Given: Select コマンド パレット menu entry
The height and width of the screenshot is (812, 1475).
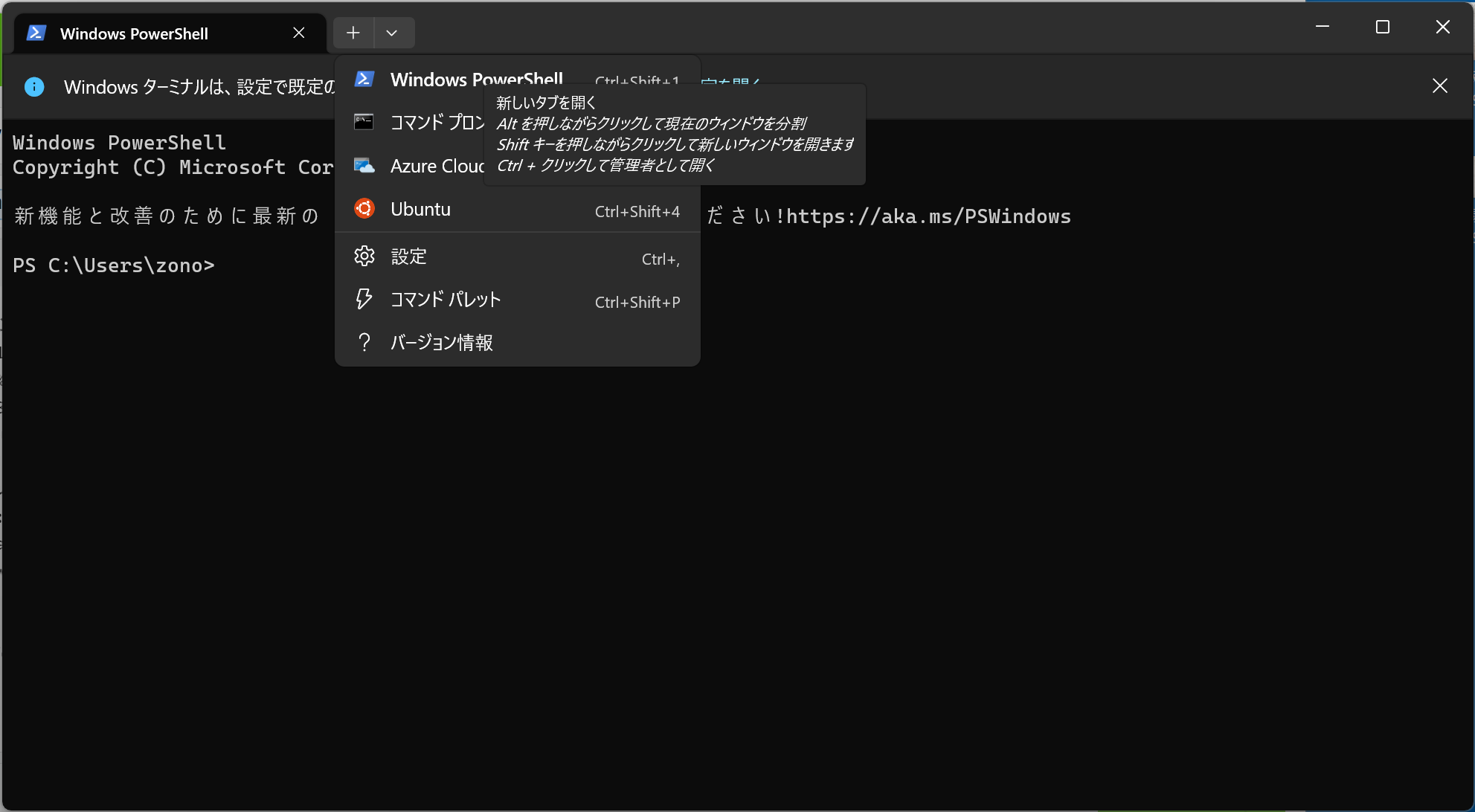Looking at the screenshot, I should click(444, 299).
